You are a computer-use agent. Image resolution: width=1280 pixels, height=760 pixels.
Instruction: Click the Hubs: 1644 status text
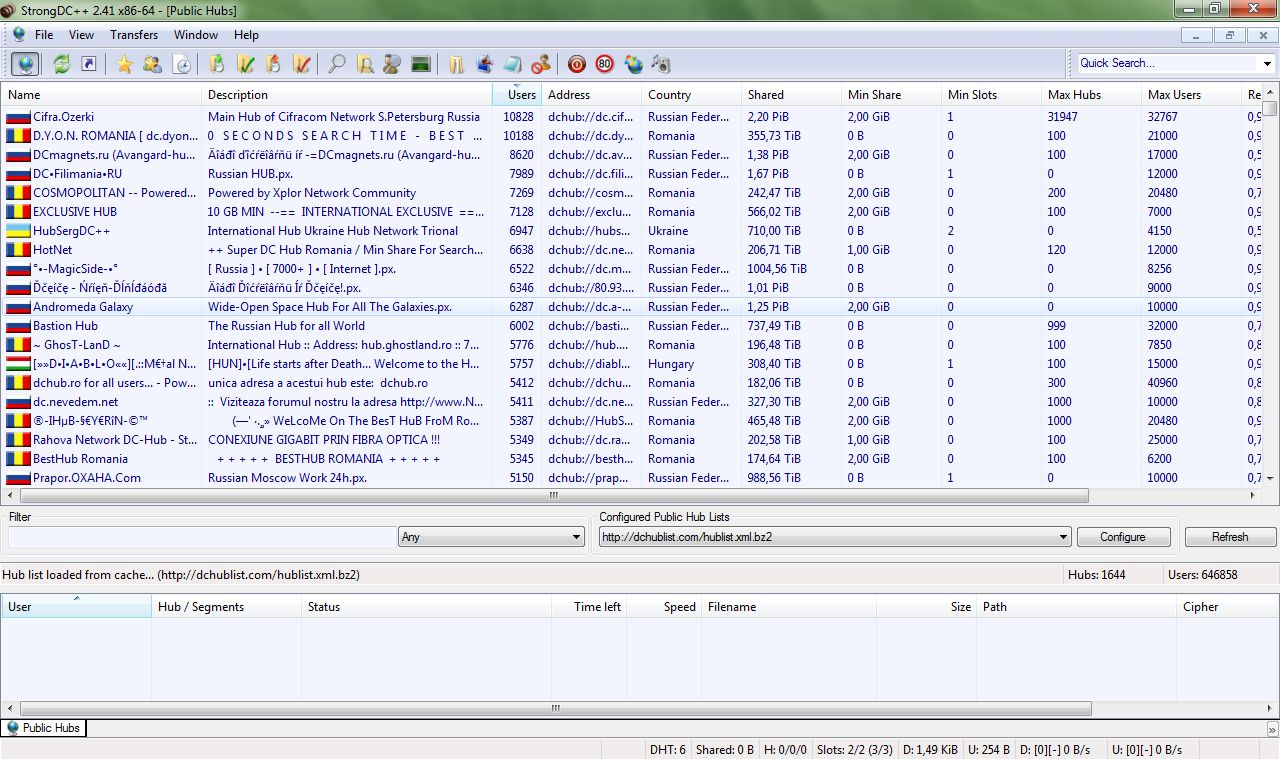(1097, 575)
